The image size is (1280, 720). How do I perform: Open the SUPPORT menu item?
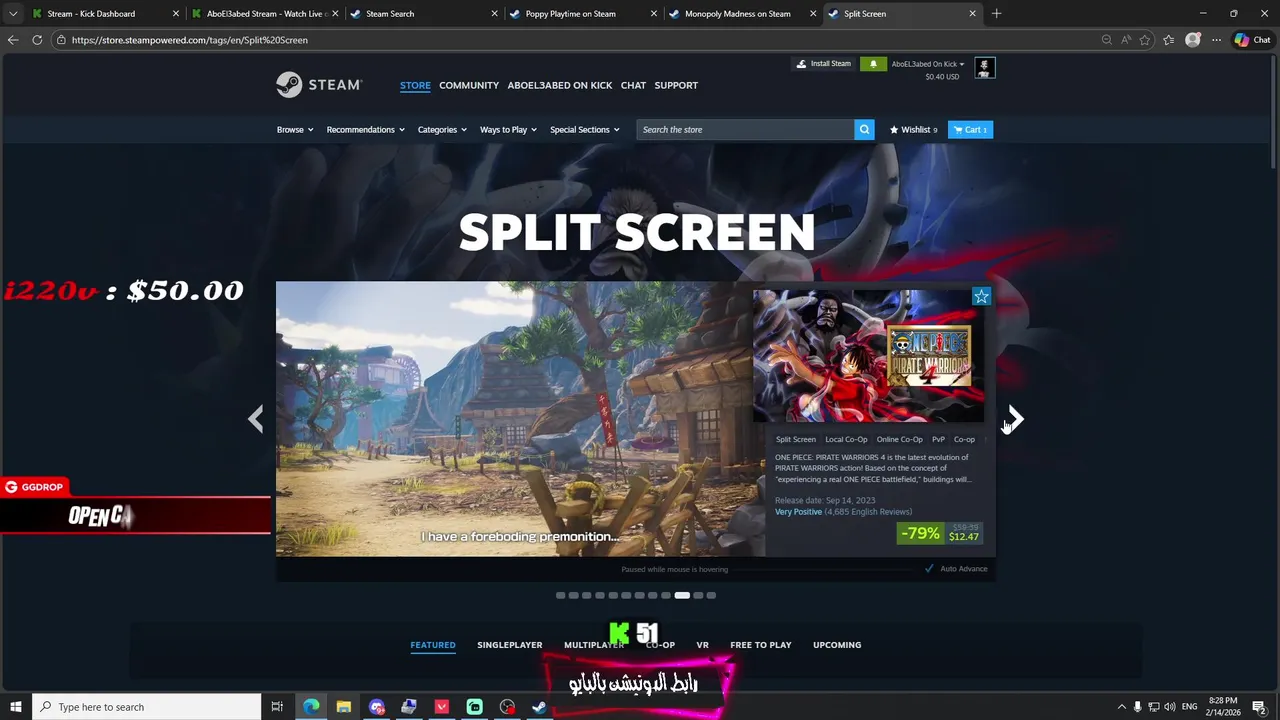coord(676,85)
